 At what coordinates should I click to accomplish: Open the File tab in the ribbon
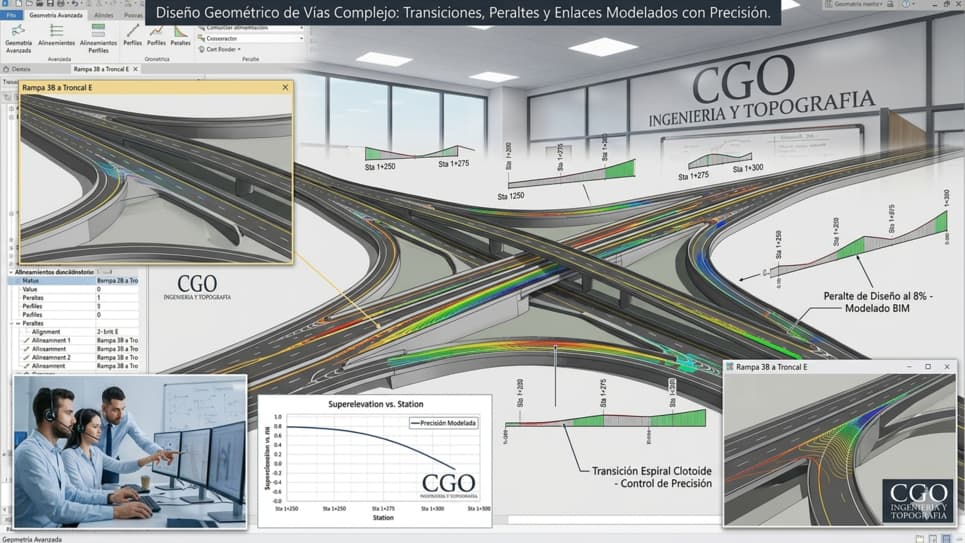point(11,15)
